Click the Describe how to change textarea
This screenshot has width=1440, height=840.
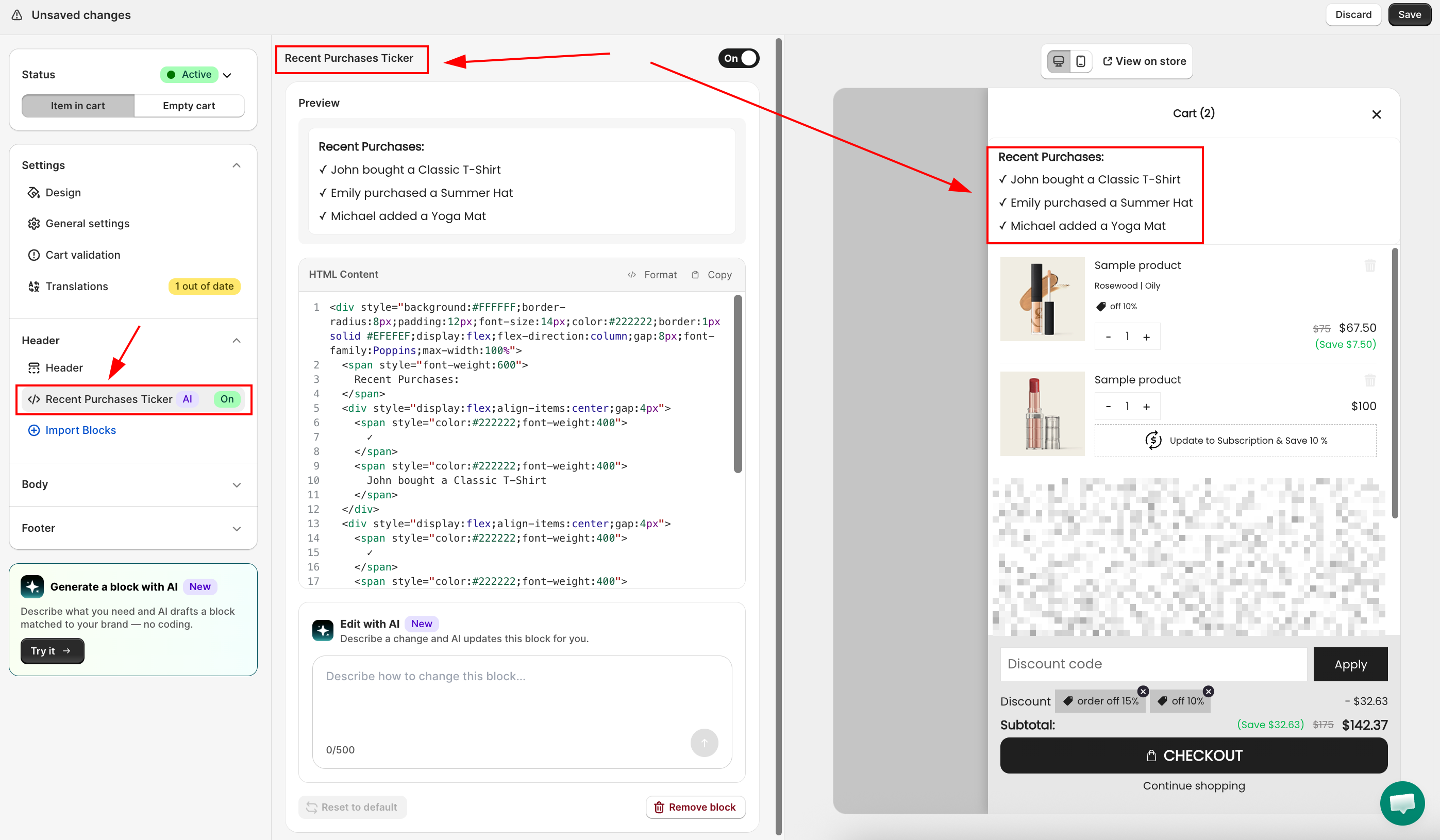pos(521,712)
